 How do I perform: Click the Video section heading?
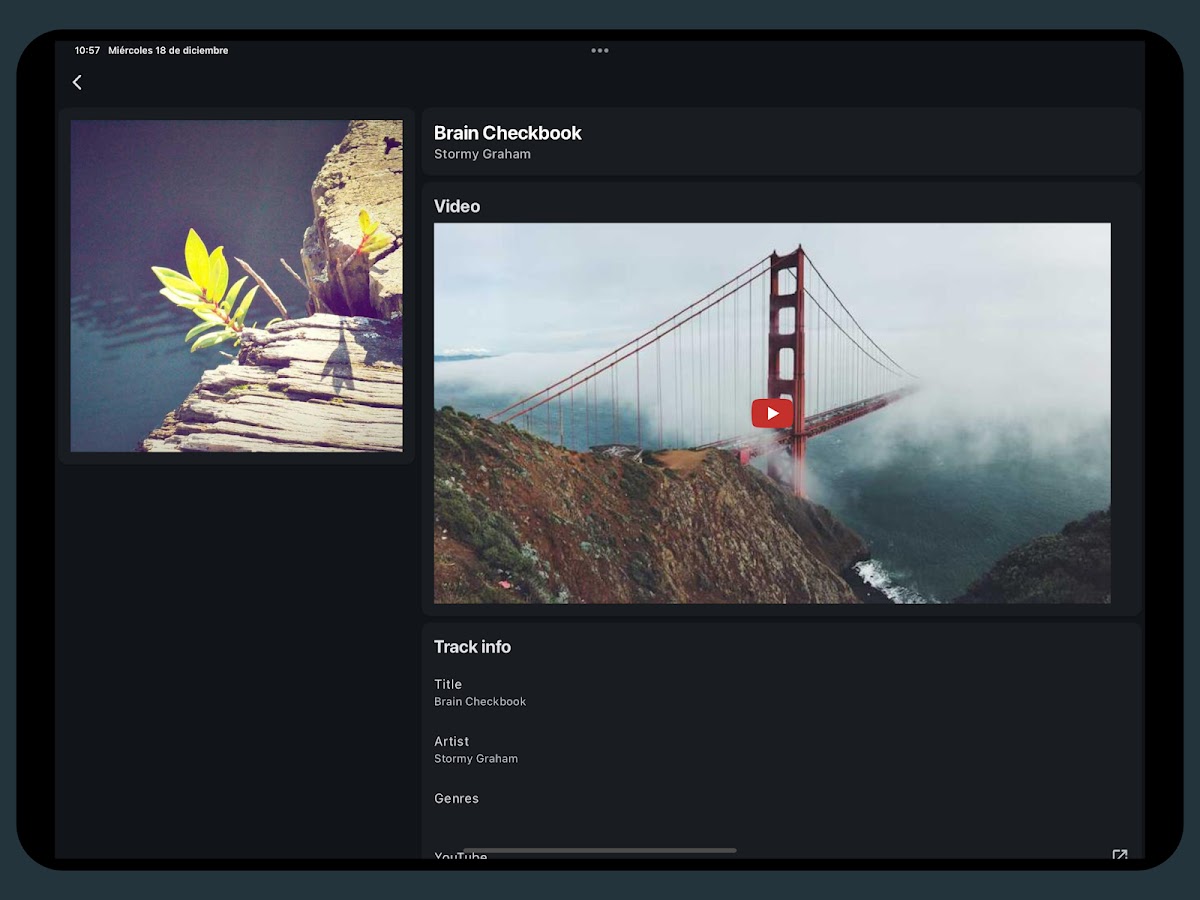(457, 206)
